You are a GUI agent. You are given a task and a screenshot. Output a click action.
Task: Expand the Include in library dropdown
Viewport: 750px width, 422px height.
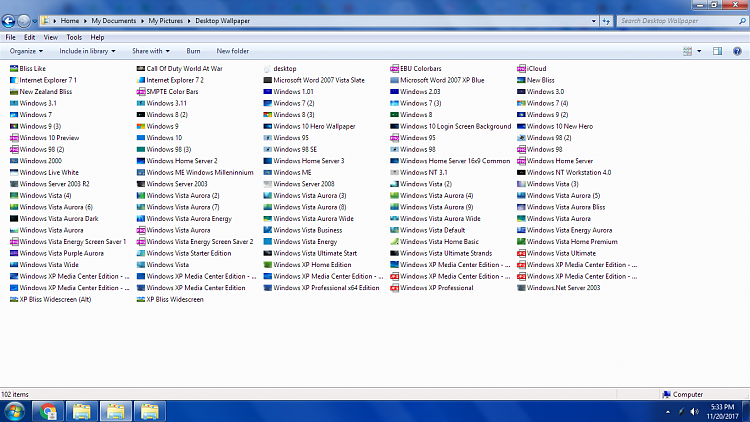point(87,51)
